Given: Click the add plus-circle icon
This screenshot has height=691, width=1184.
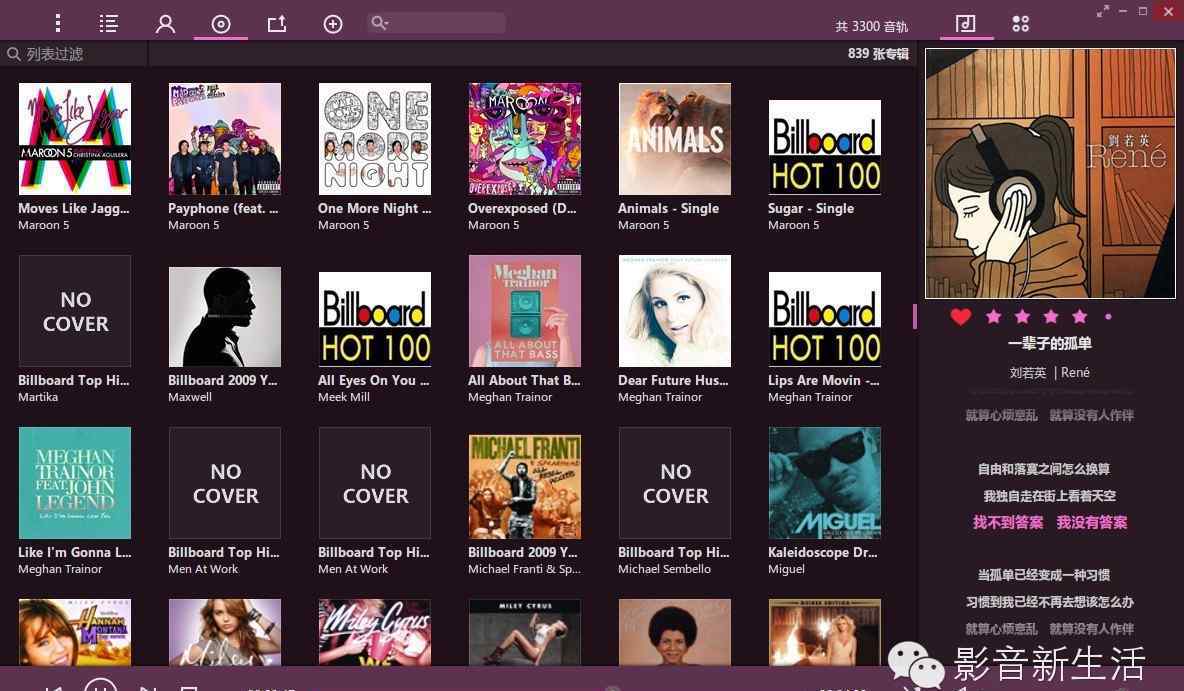Looking at the screenshot, I should point(333,24).
